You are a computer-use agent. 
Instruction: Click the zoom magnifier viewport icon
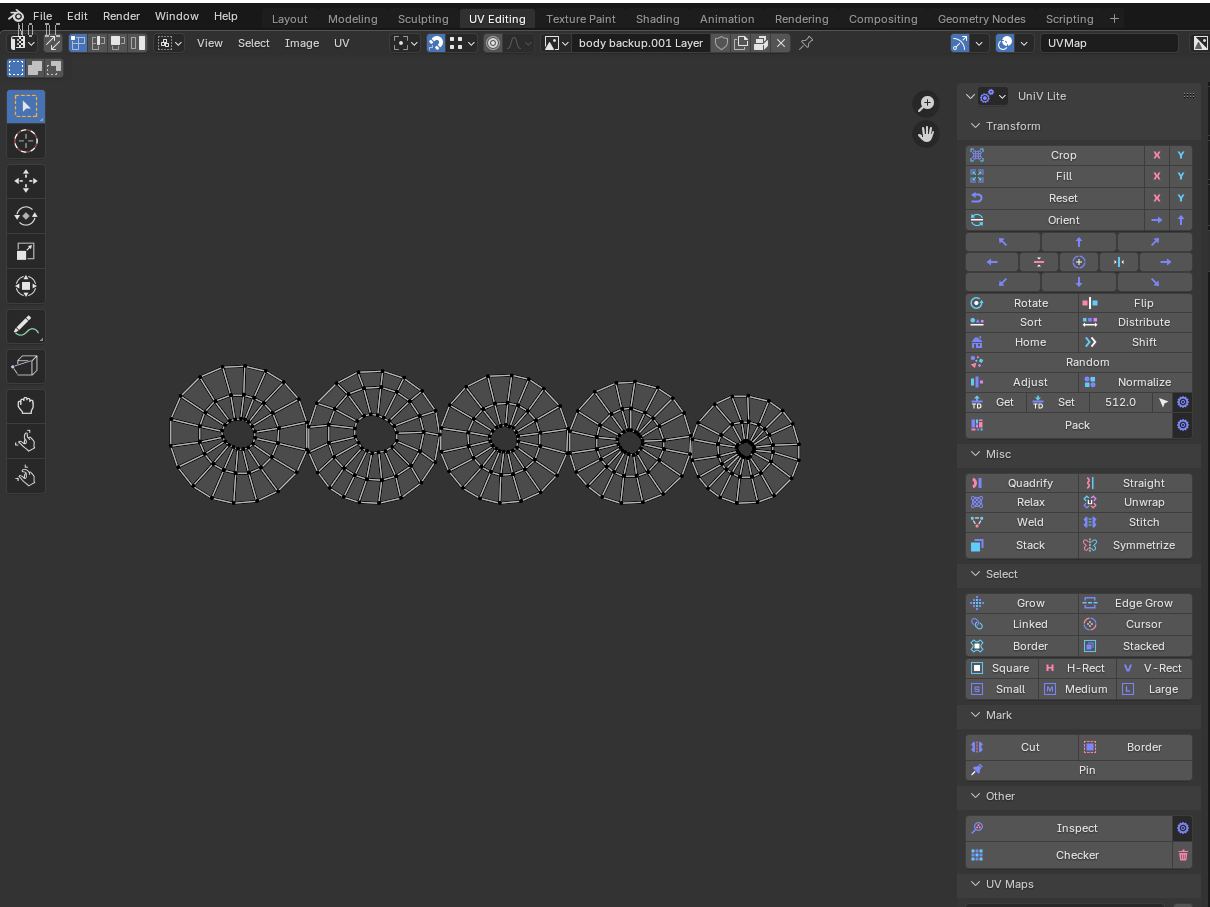coord(926,104)
